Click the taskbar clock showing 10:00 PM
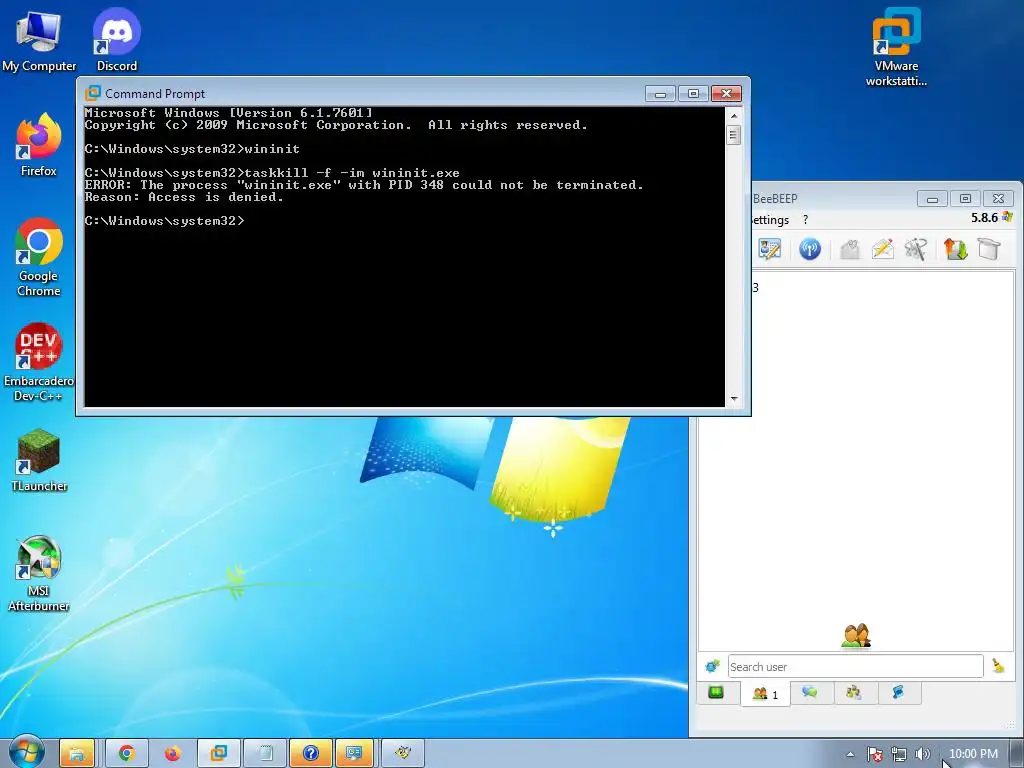The width and height of the screenshot is (1024, 768). pyautogui.click(x=973, y=754)
